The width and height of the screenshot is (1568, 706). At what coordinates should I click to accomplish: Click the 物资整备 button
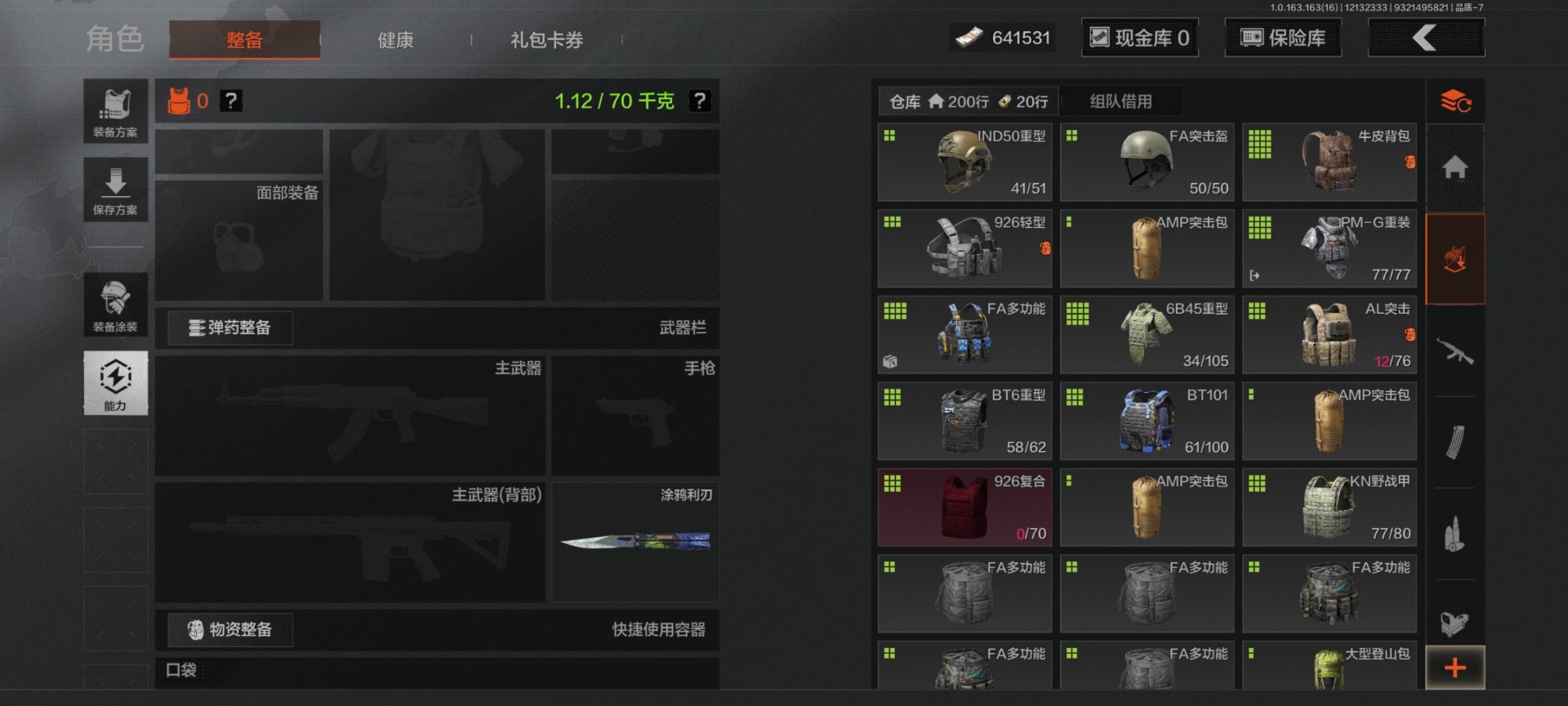point(229,629)
